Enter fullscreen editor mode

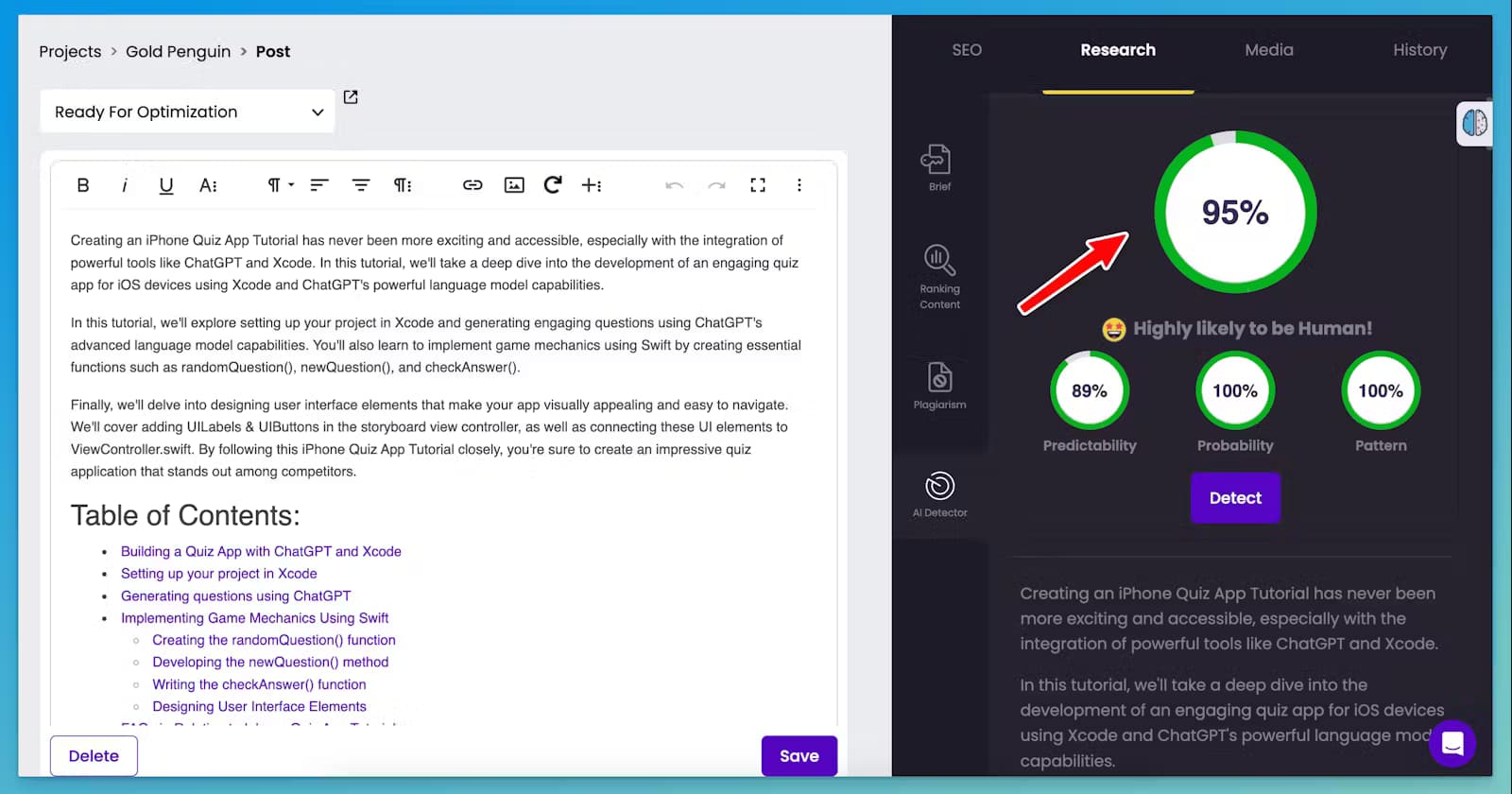(758, 185)
